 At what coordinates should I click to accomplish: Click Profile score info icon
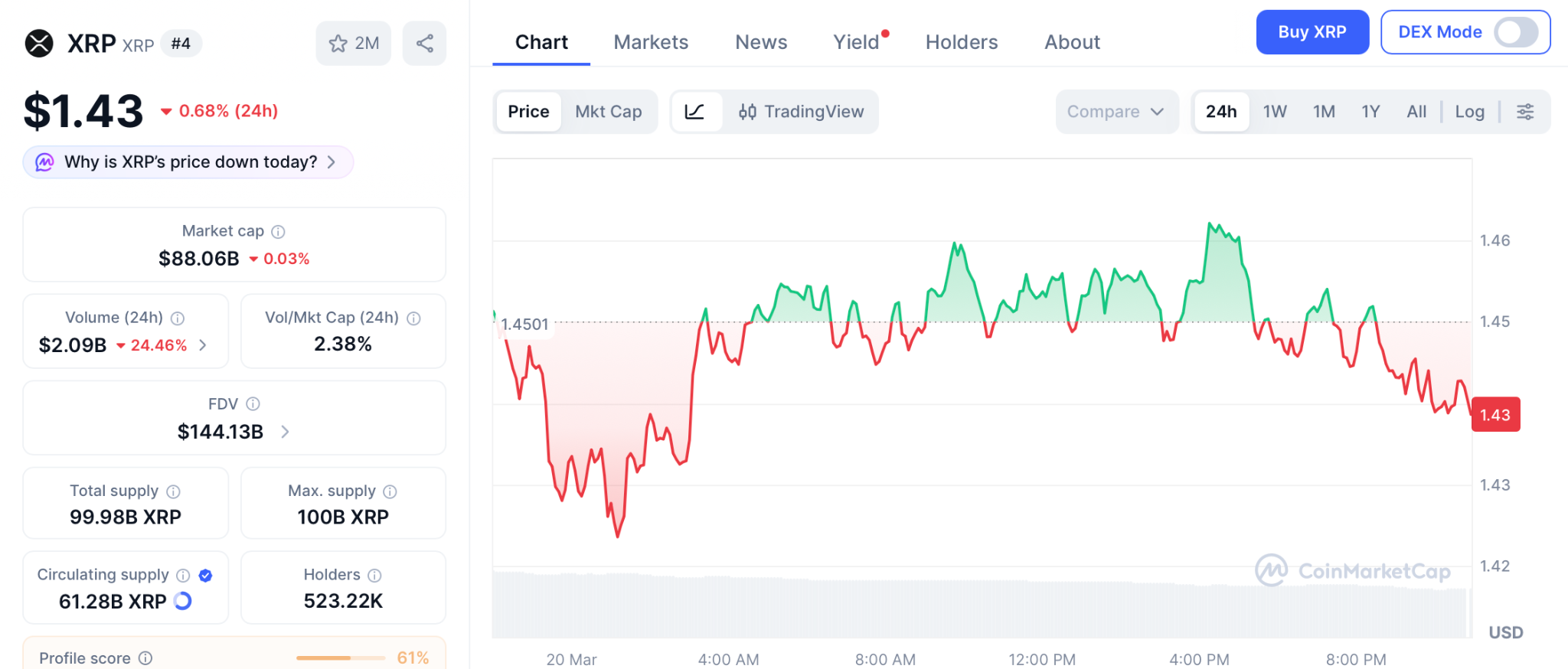pyautogui.click(x=145, y=658)
